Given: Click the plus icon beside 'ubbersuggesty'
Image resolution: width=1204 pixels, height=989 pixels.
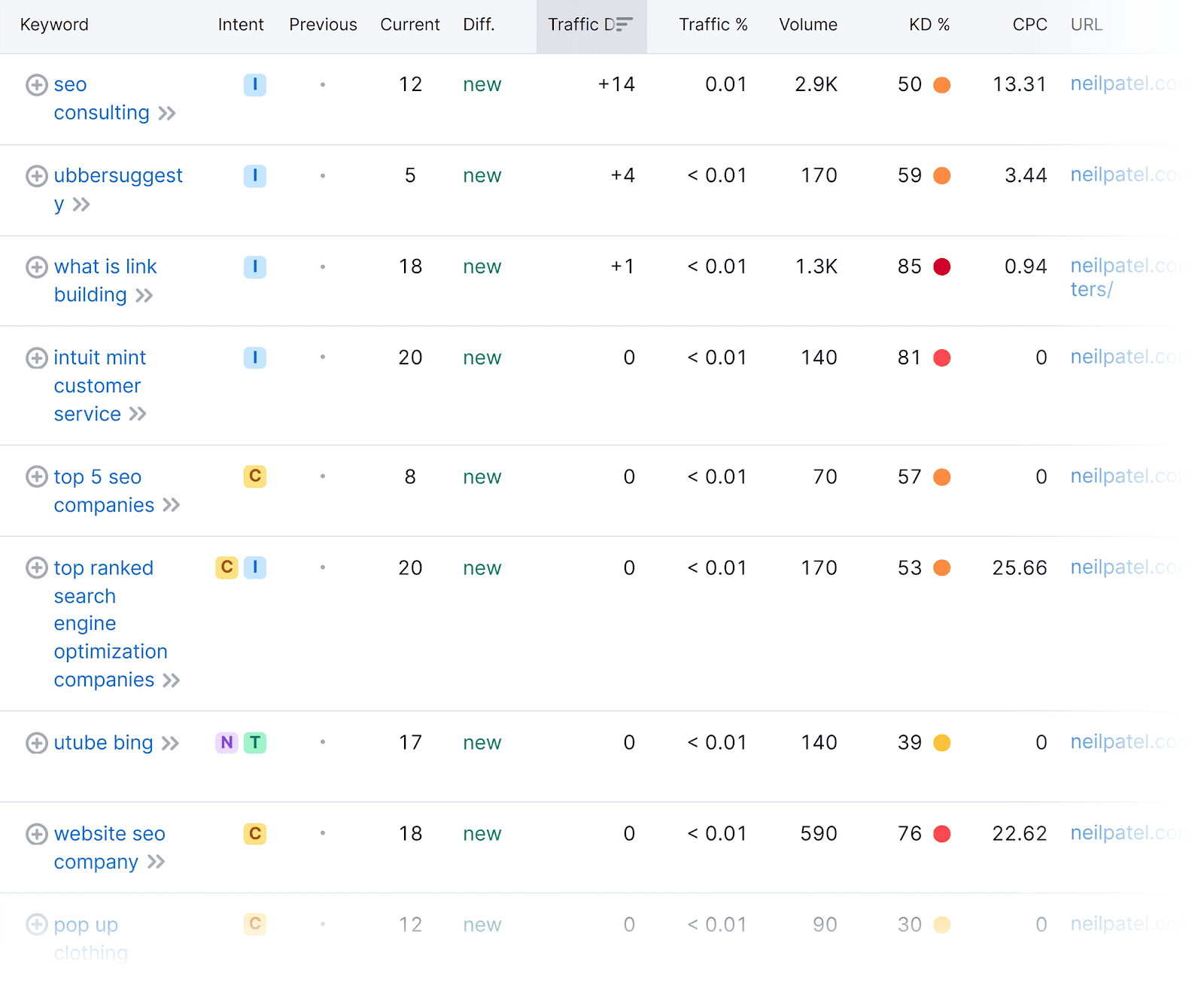Looking at the screenshot, I should pos(36,176).
